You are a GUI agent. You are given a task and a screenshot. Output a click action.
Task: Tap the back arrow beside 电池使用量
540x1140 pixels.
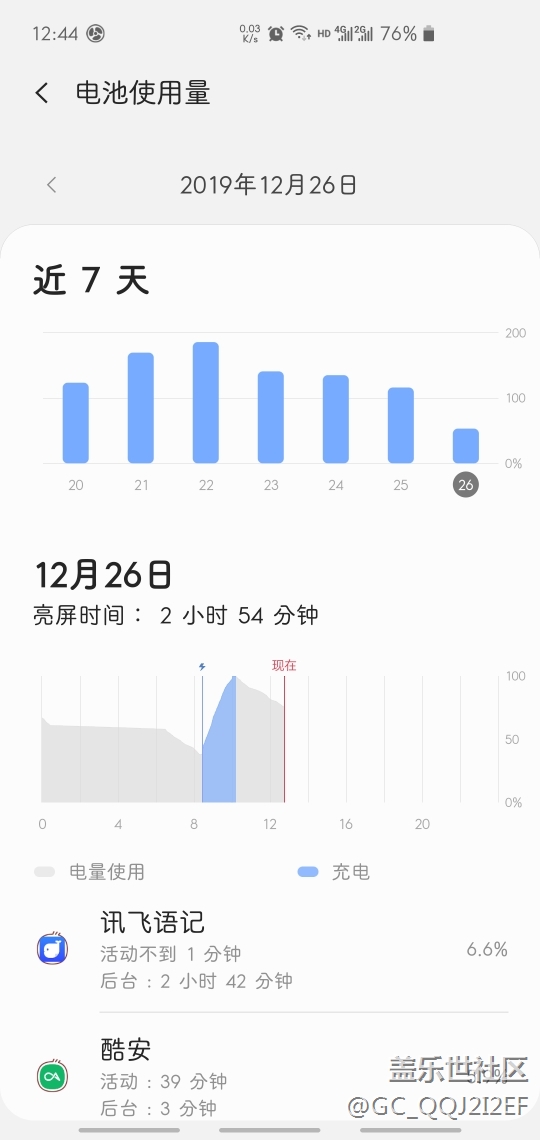(x=42, y=93)
